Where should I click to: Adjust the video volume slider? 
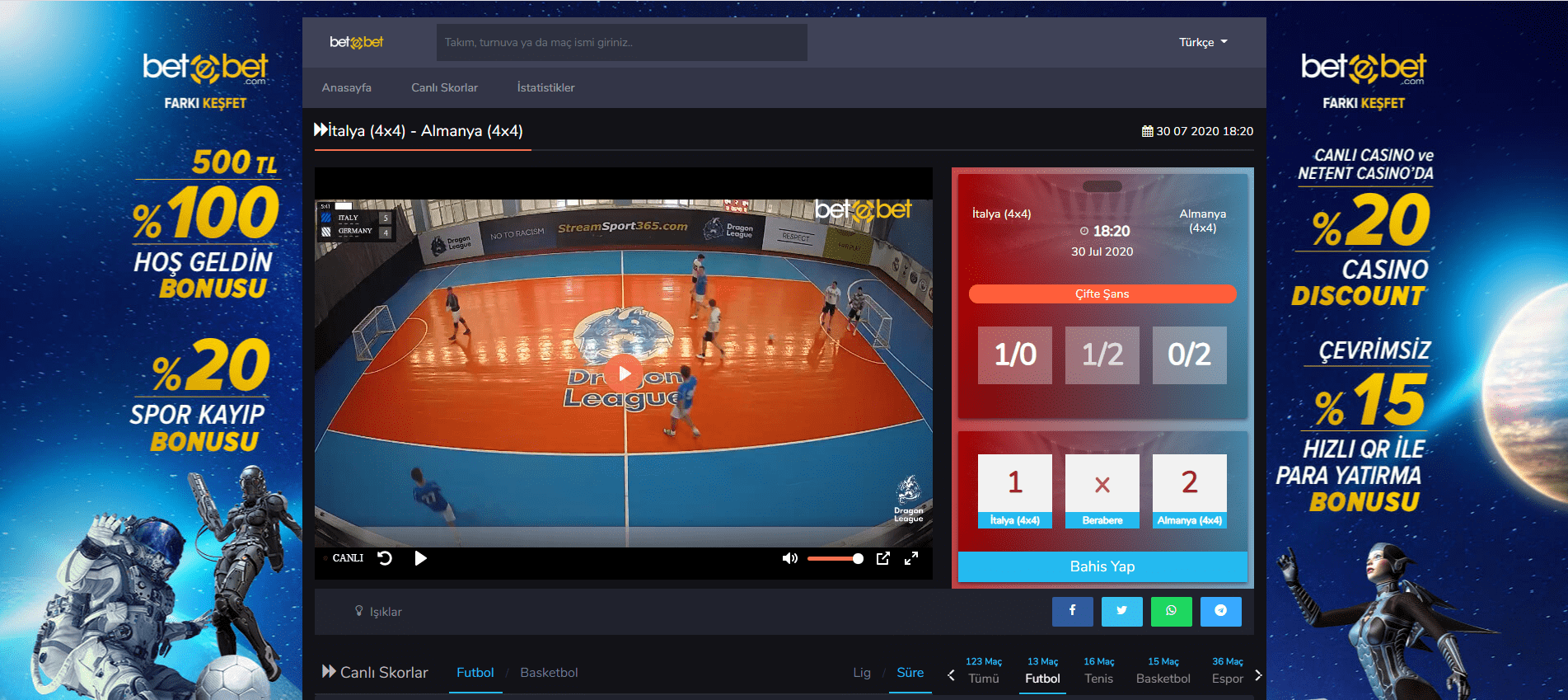pos(835,558)
